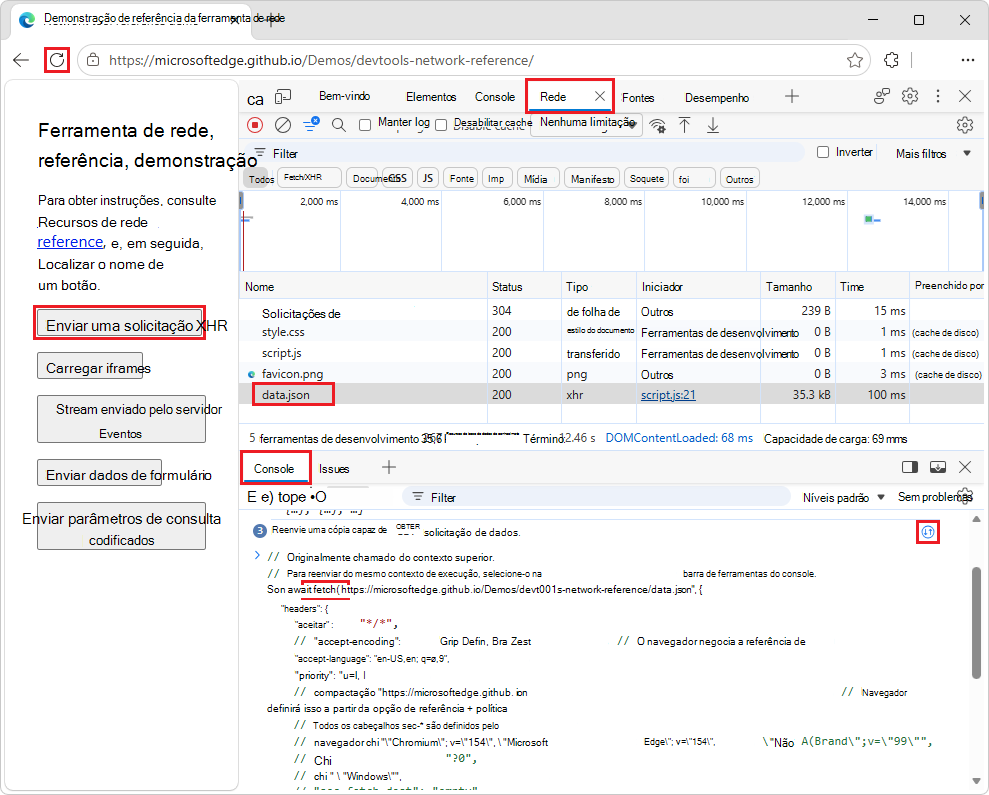Open the Níveis padrão log level dropdown
This screenshot has height=795, width=989.
844,497
